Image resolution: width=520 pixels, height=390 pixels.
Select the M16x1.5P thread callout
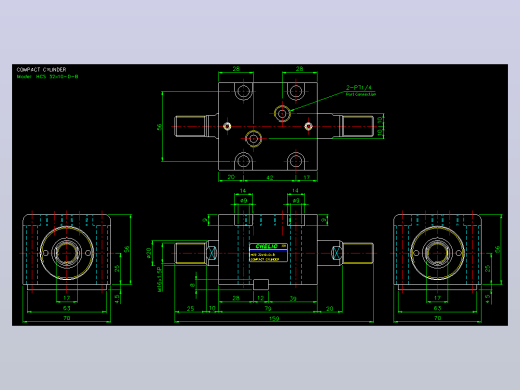[159, 279]
